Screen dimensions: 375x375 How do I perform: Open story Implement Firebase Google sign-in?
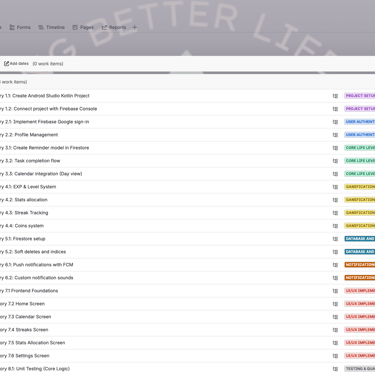click(x=45, y=122)
